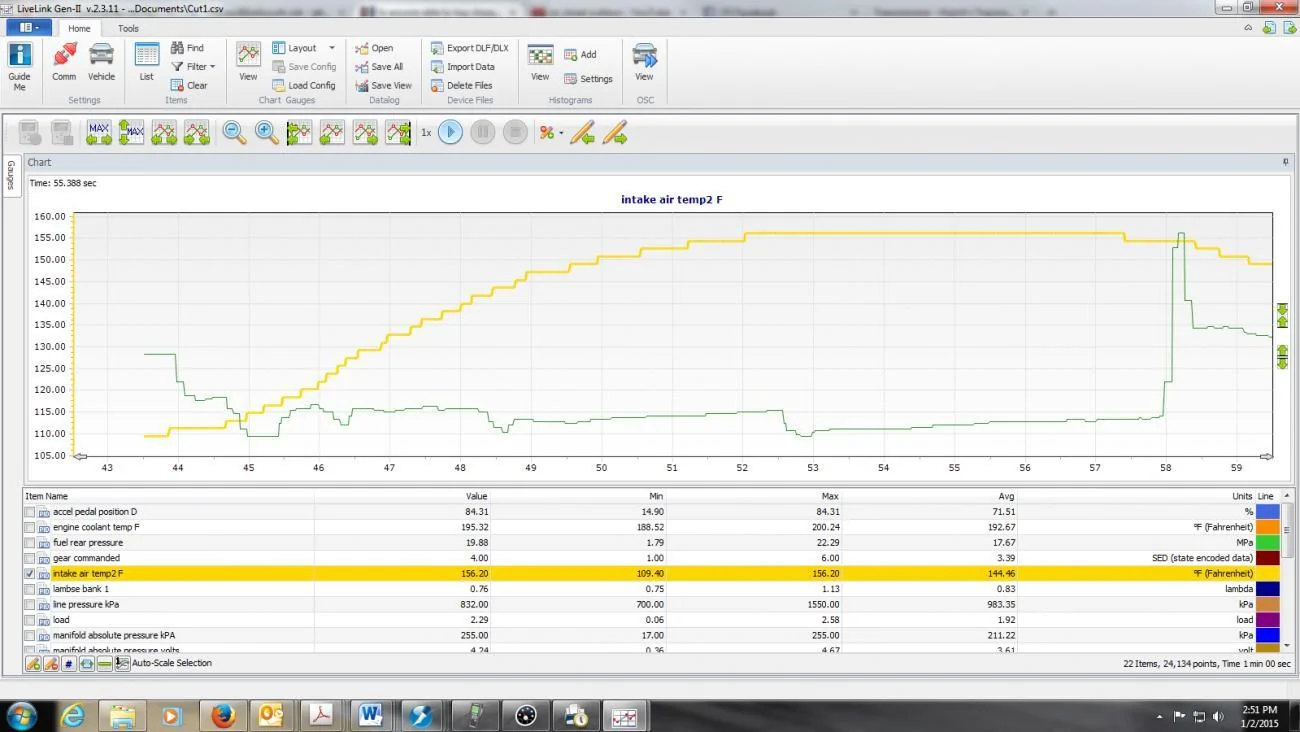Click Histograms Settings
This screenshot has height=732, width=1300.
(x=588, y=79)
